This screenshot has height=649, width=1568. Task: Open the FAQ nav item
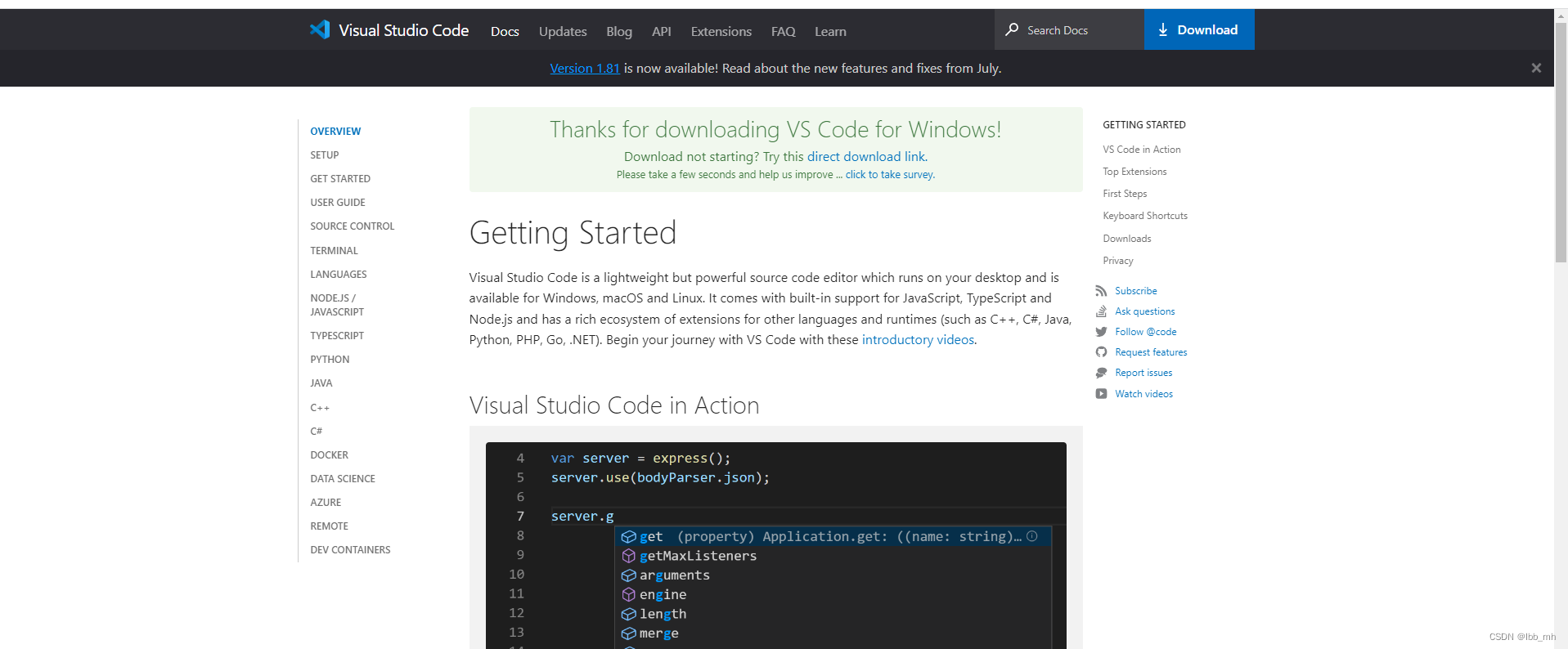pos(784,31)
